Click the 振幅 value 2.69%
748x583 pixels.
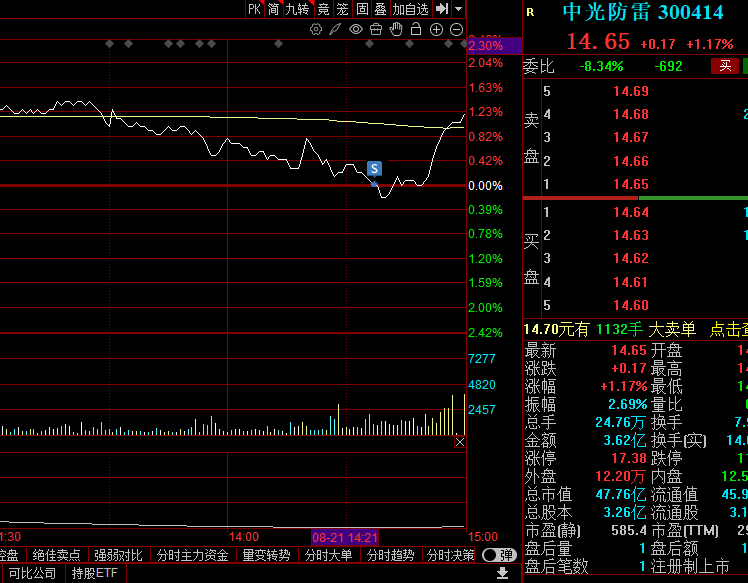point(627,405)
